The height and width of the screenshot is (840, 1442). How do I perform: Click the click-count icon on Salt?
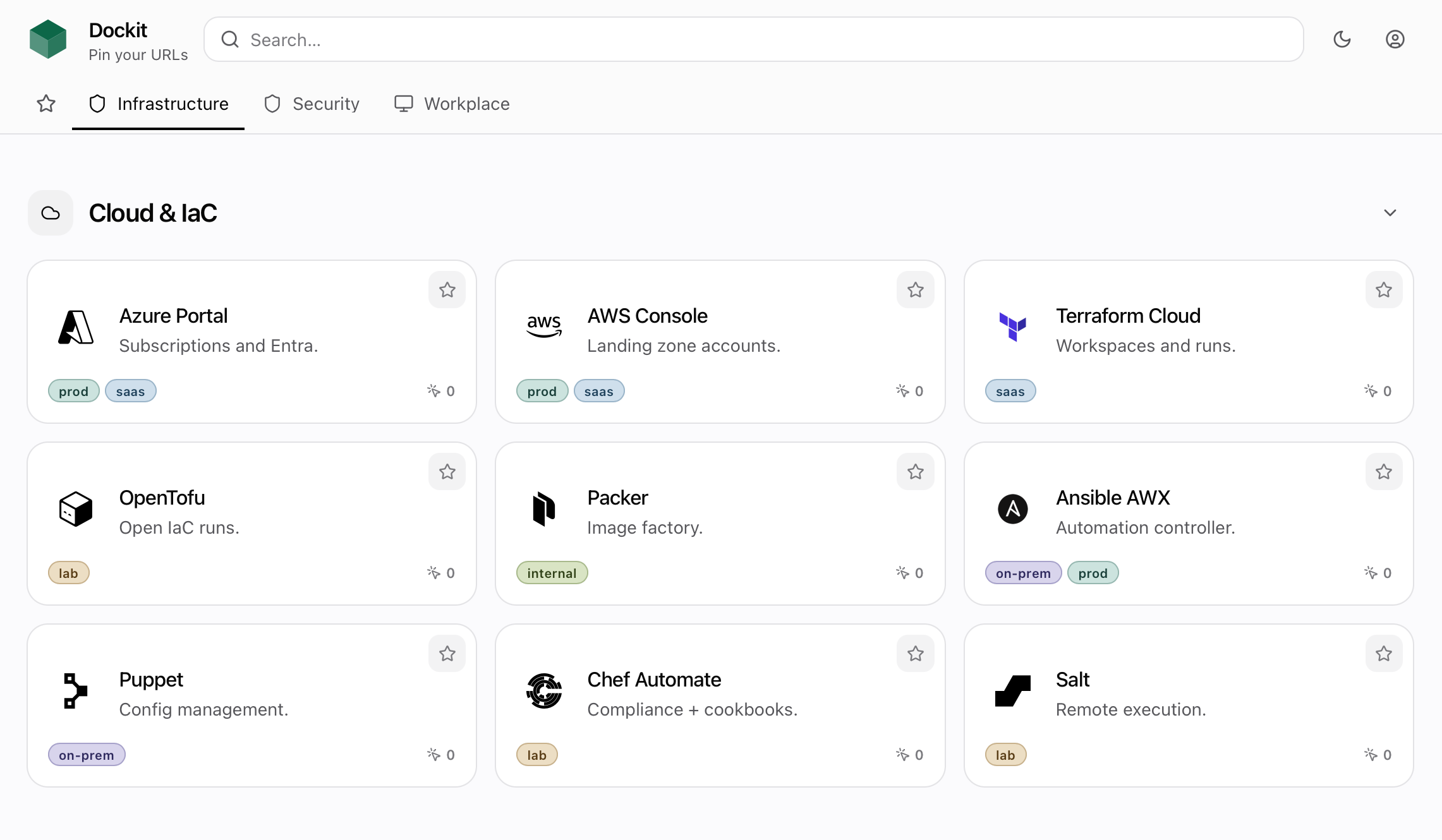pyautogui.click(x=1371, y=755)
